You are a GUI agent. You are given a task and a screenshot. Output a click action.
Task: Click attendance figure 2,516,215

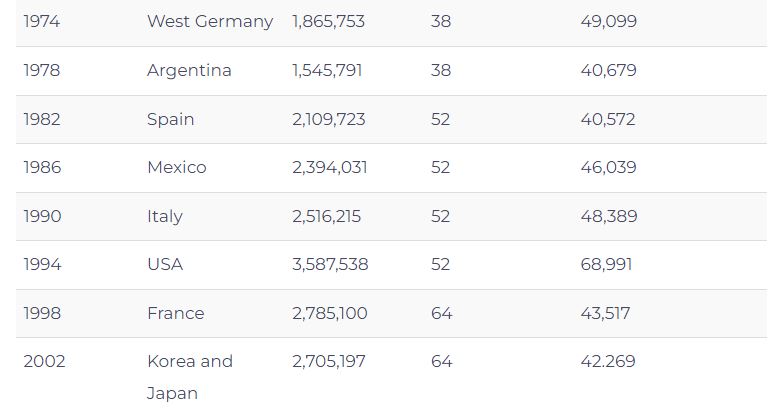click(326, 216)
